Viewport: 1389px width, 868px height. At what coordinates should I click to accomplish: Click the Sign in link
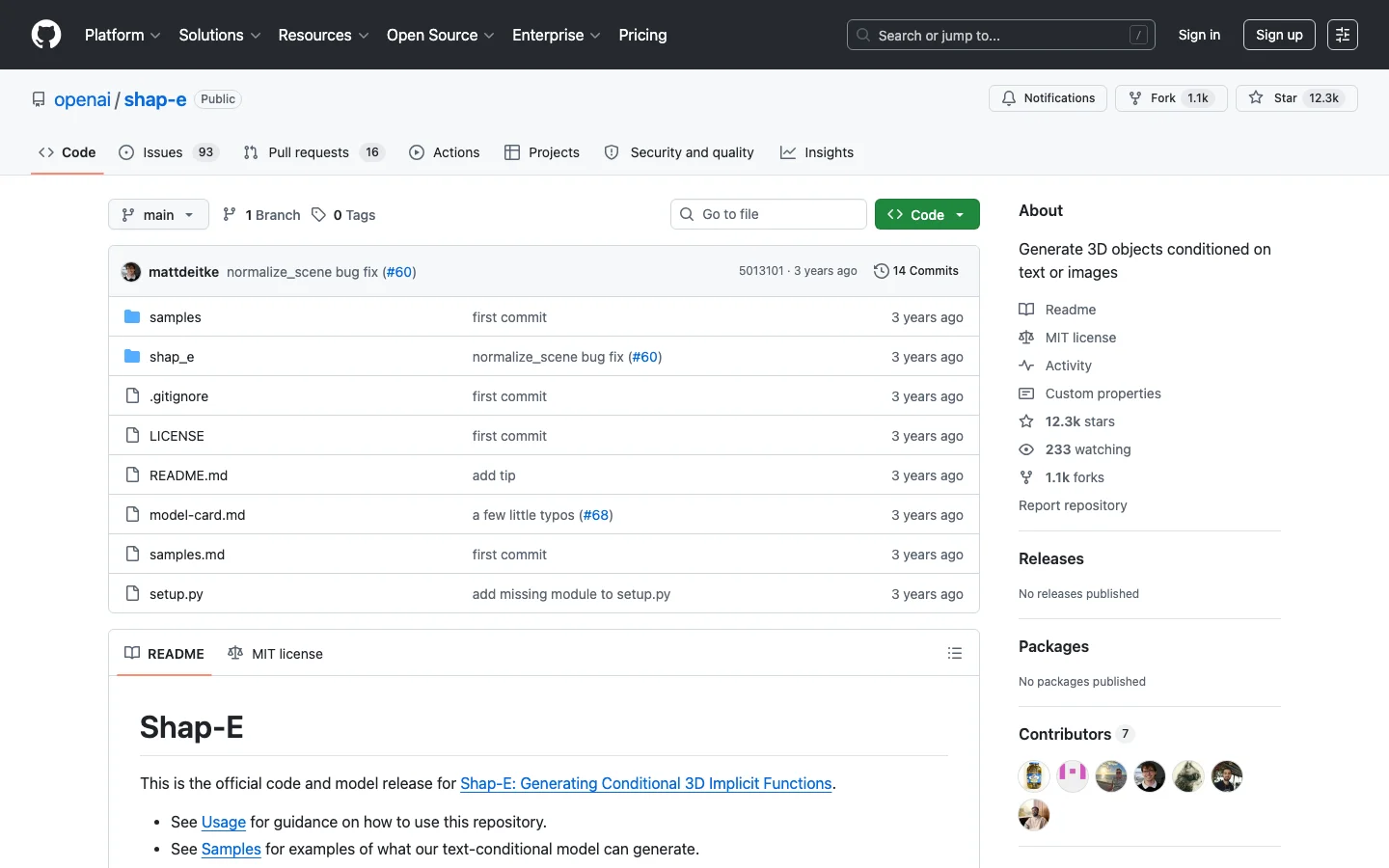click(1199, 35)
